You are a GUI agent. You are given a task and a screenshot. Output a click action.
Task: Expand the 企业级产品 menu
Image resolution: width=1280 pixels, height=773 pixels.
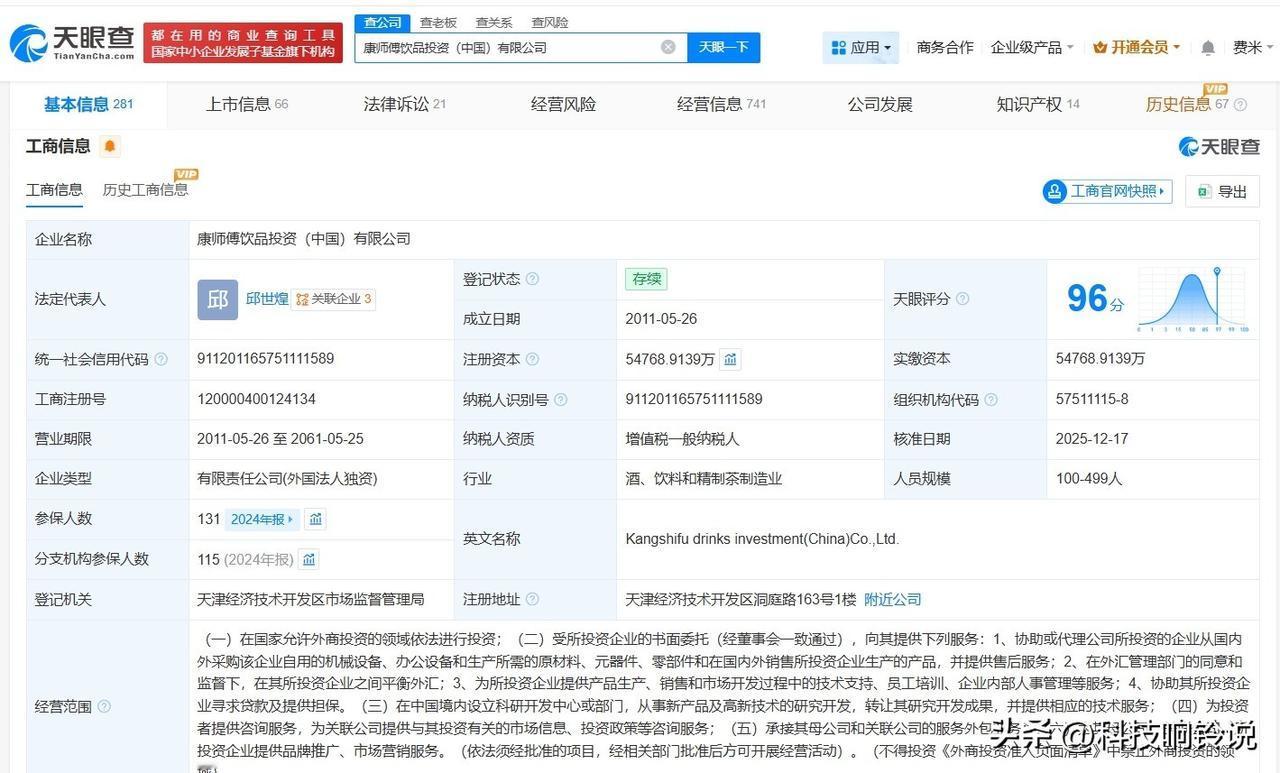tap(1032, 47)
